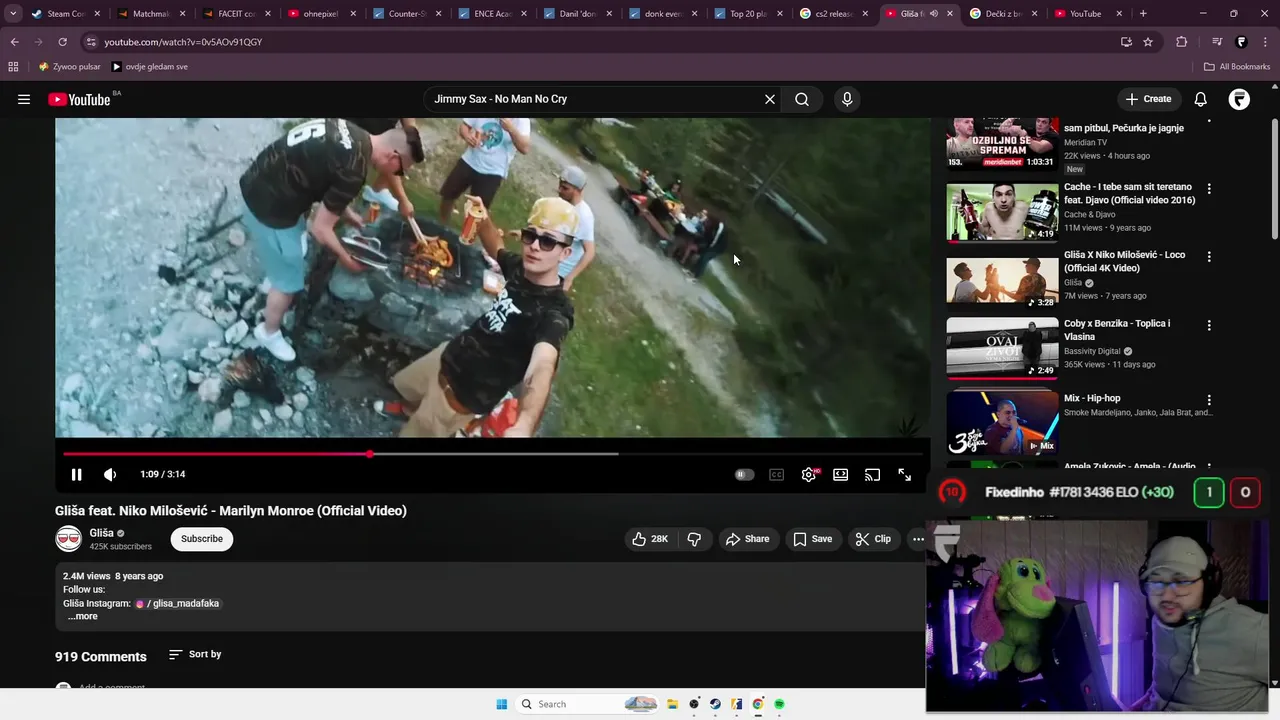
Task: Subscribe to the Gliša channel
Action: (x=202, y=539)
